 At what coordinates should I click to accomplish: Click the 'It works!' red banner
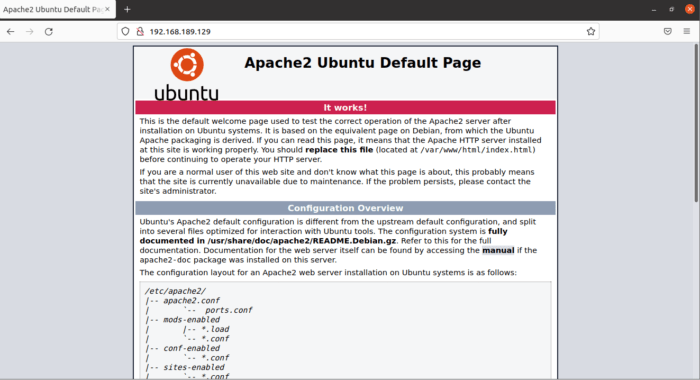(x=346, y=108)
